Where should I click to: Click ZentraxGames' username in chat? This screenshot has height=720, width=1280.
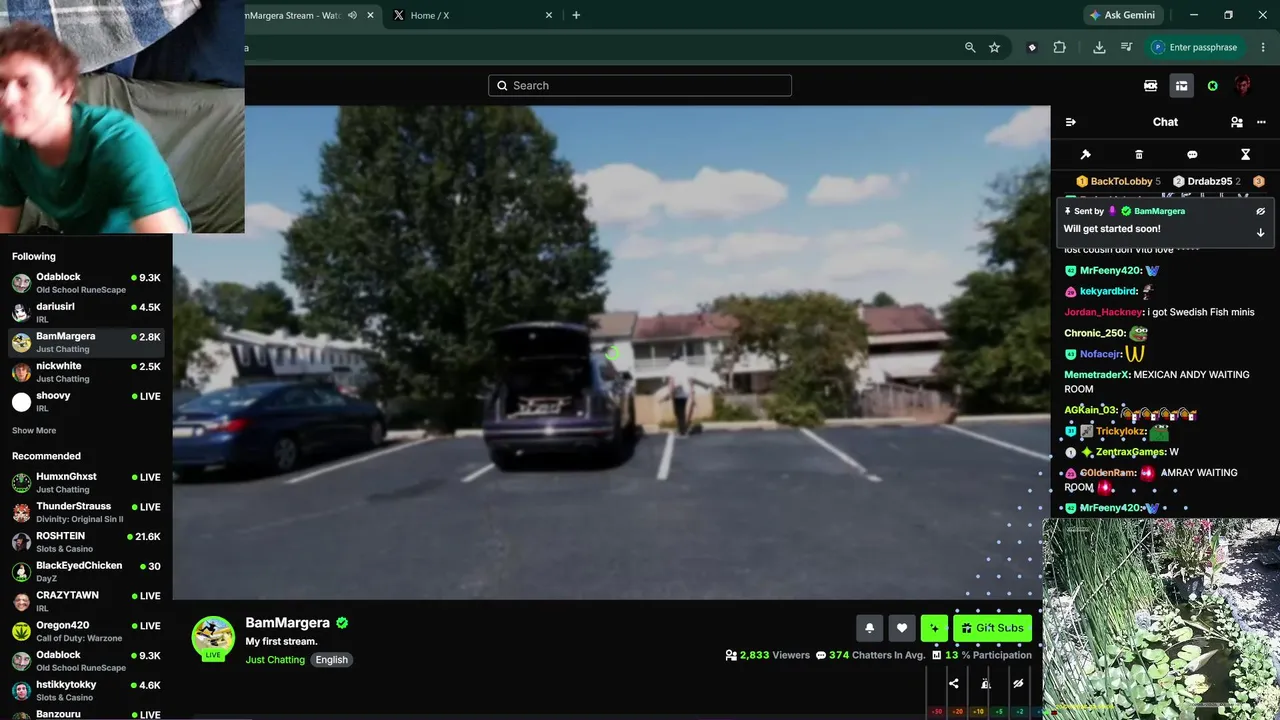coord(1130,452)
